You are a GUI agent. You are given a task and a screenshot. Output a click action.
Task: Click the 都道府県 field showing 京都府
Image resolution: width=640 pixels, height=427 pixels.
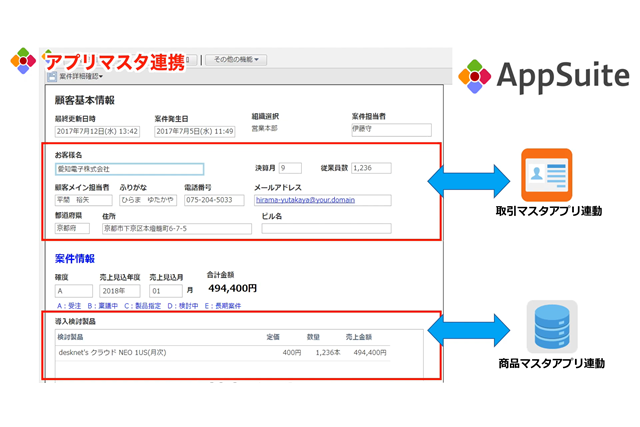[72, 228]
